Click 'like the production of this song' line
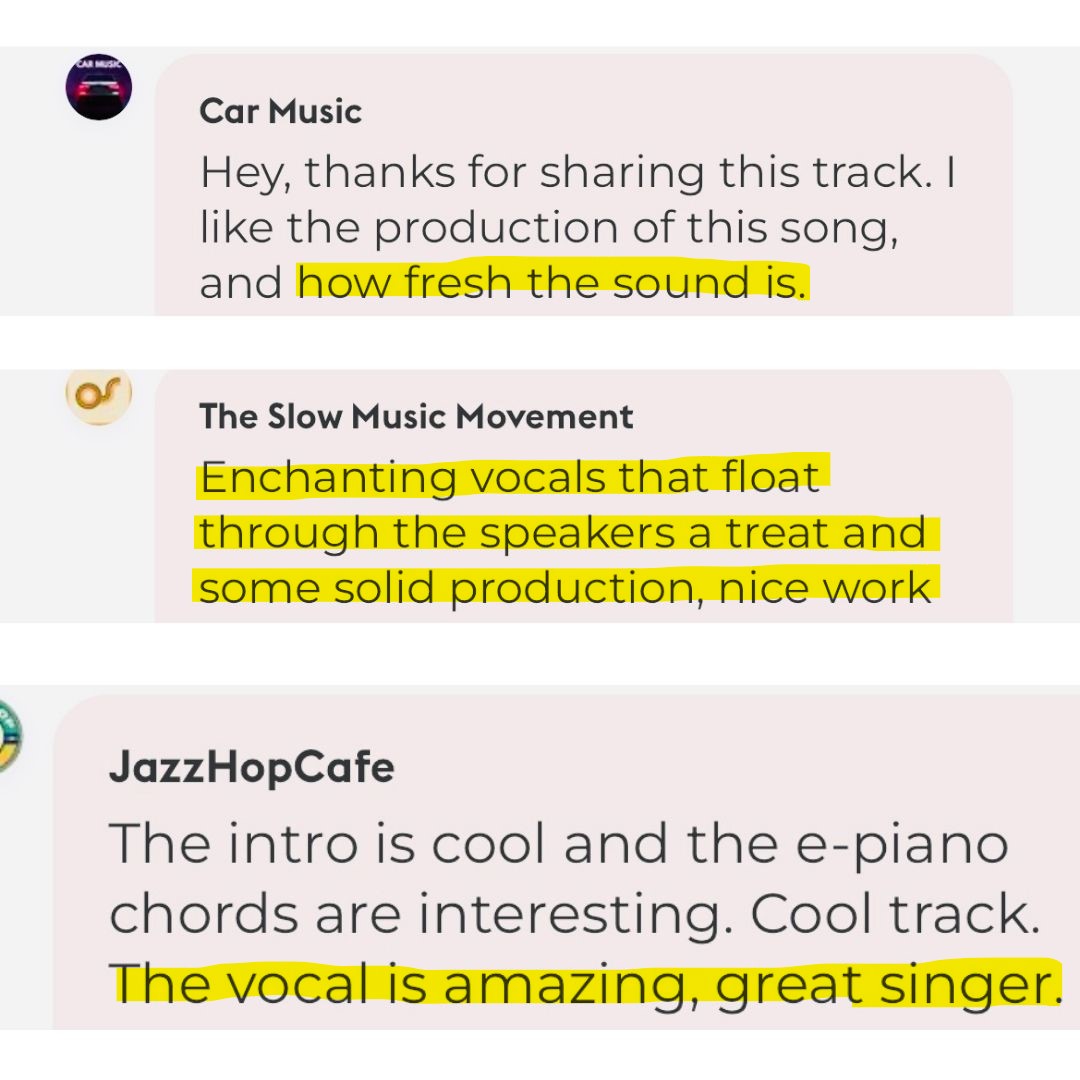Viewport: 1080px width, 1080px height. [549, 227]
